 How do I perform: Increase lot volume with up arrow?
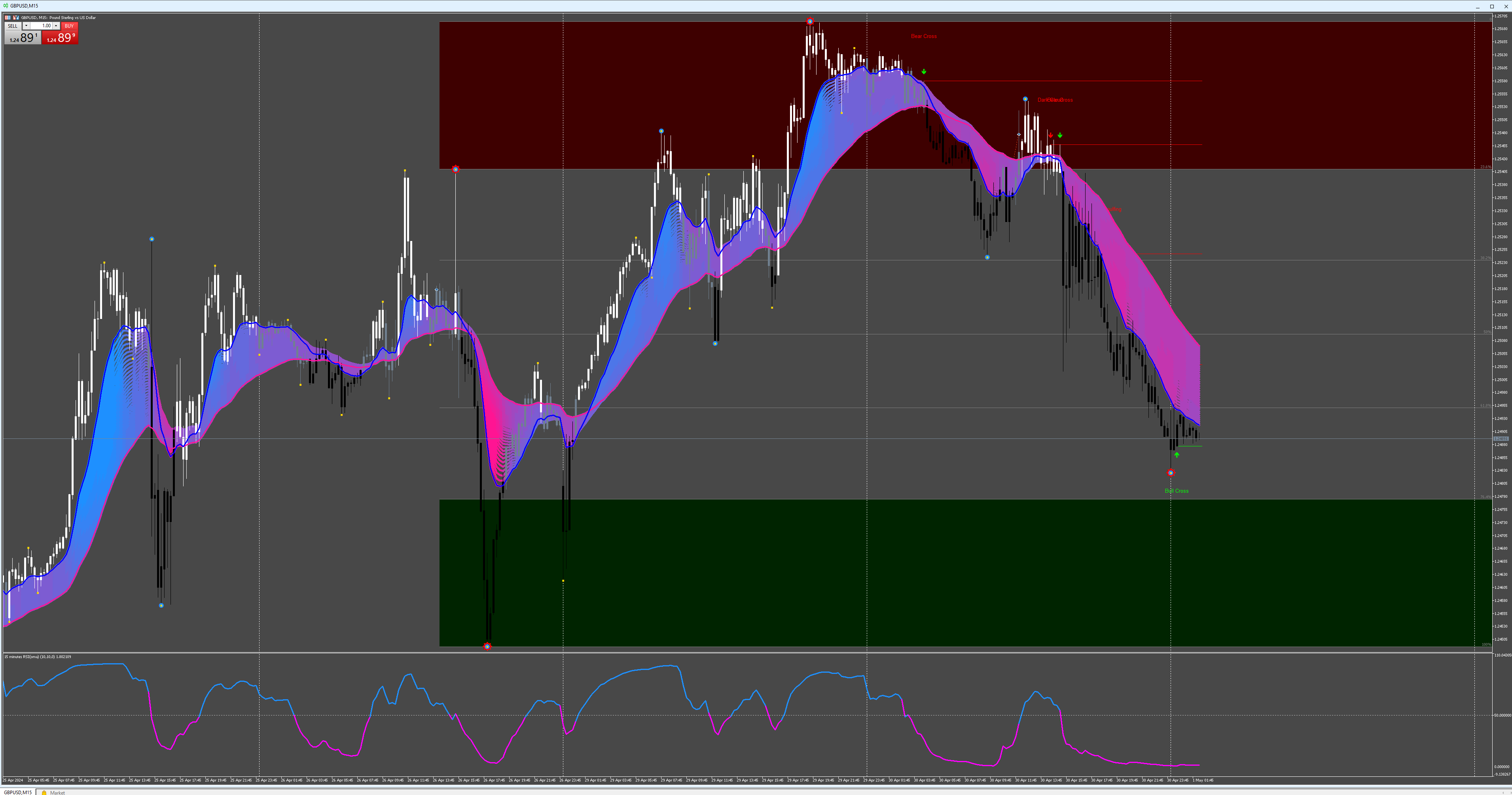(x=56, y=26)
